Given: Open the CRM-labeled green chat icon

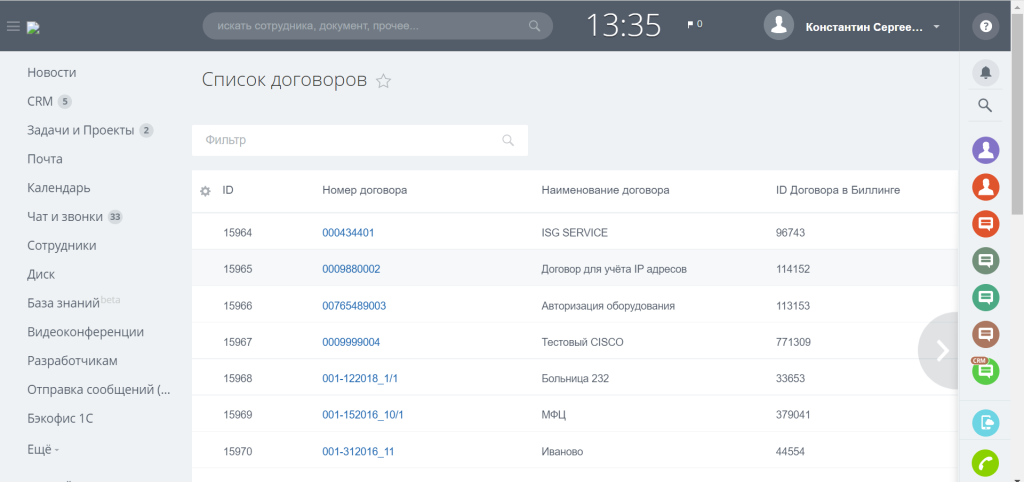Looking at the screenshot, I should point(985,370).
